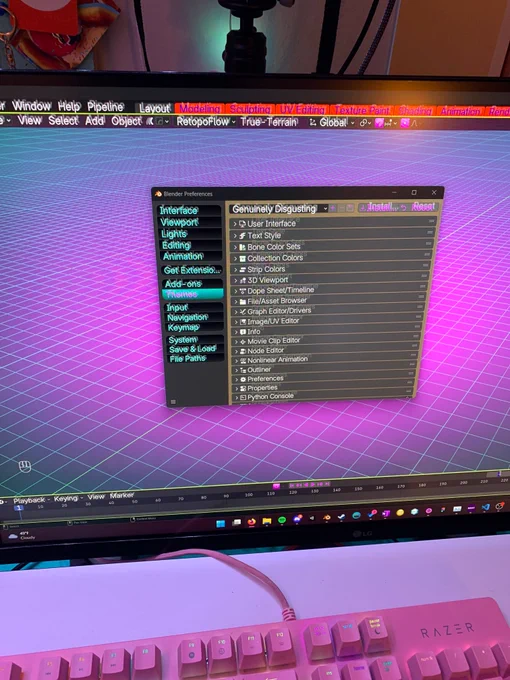Toggle pink proportional editing button in header
The width and height of the screenshot is (510, 680).
pyautogui.click(x=405, y=123)
